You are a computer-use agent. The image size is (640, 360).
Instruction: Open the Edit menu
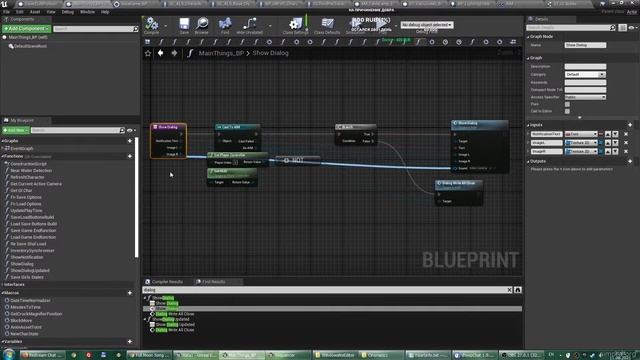20,12
